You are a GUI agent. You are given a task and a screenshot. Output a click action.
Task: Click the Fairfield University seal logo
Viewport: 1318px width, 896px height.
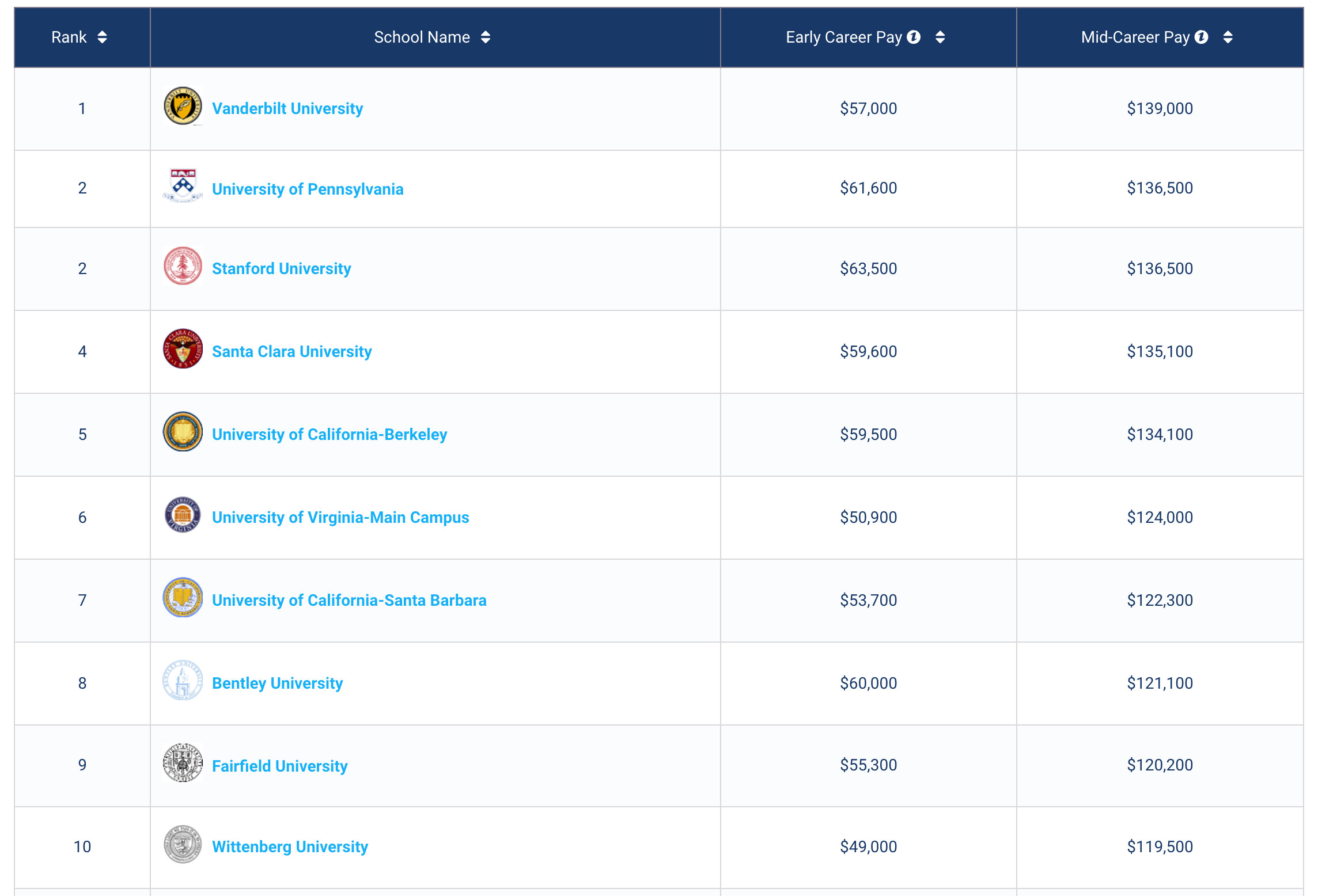coord(183,763)
